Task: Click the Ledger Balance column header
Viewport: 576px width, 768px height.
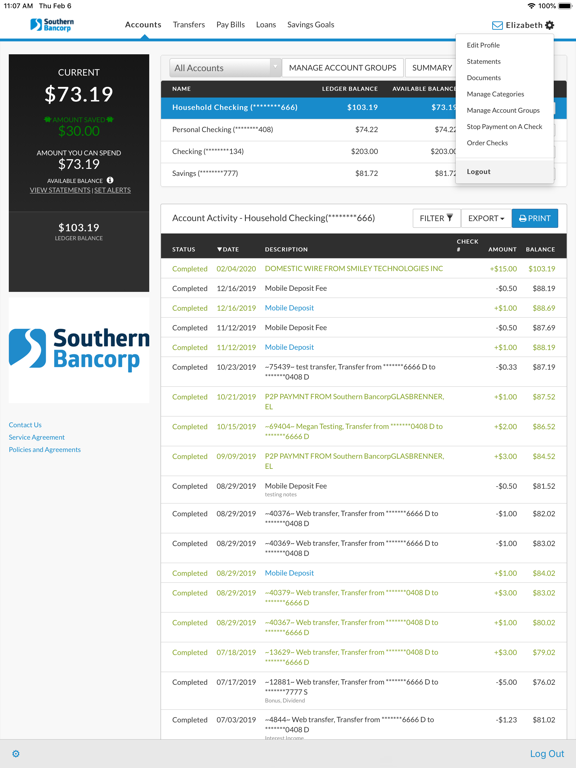Action: (350, 89)
